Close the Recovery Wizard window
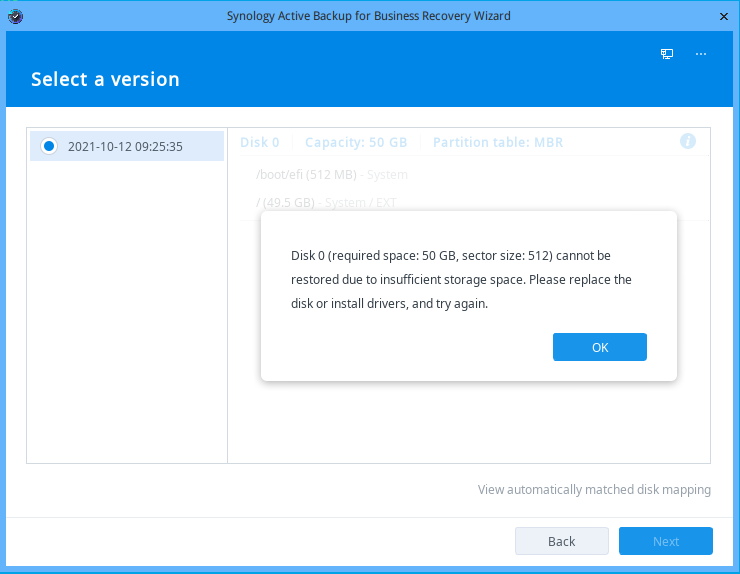Screen dimensions: 740x574 click(723, 17)
